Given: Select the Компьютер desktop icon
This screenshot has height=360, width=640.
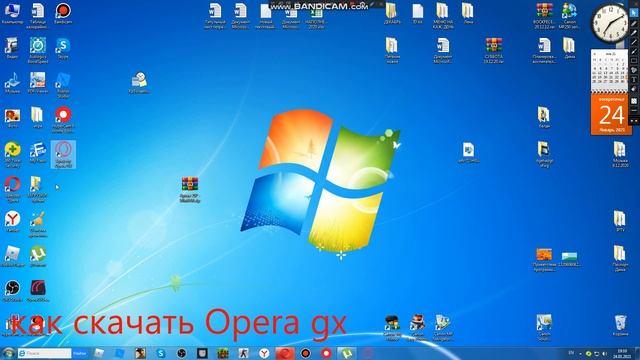Looking at the screenshot, I should pyautogui.click(x=12, y=14).
